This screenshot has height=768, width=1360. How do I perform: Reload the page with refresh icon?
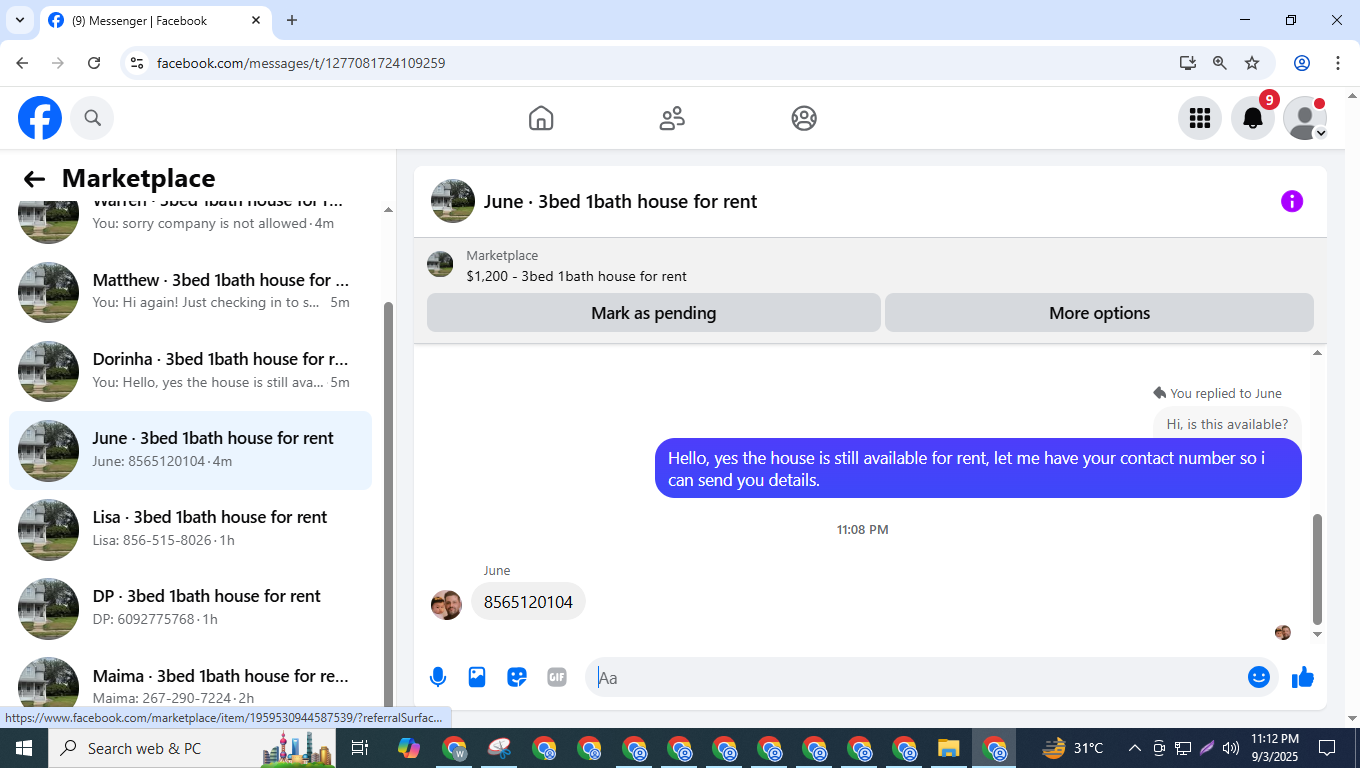[94, 63]
